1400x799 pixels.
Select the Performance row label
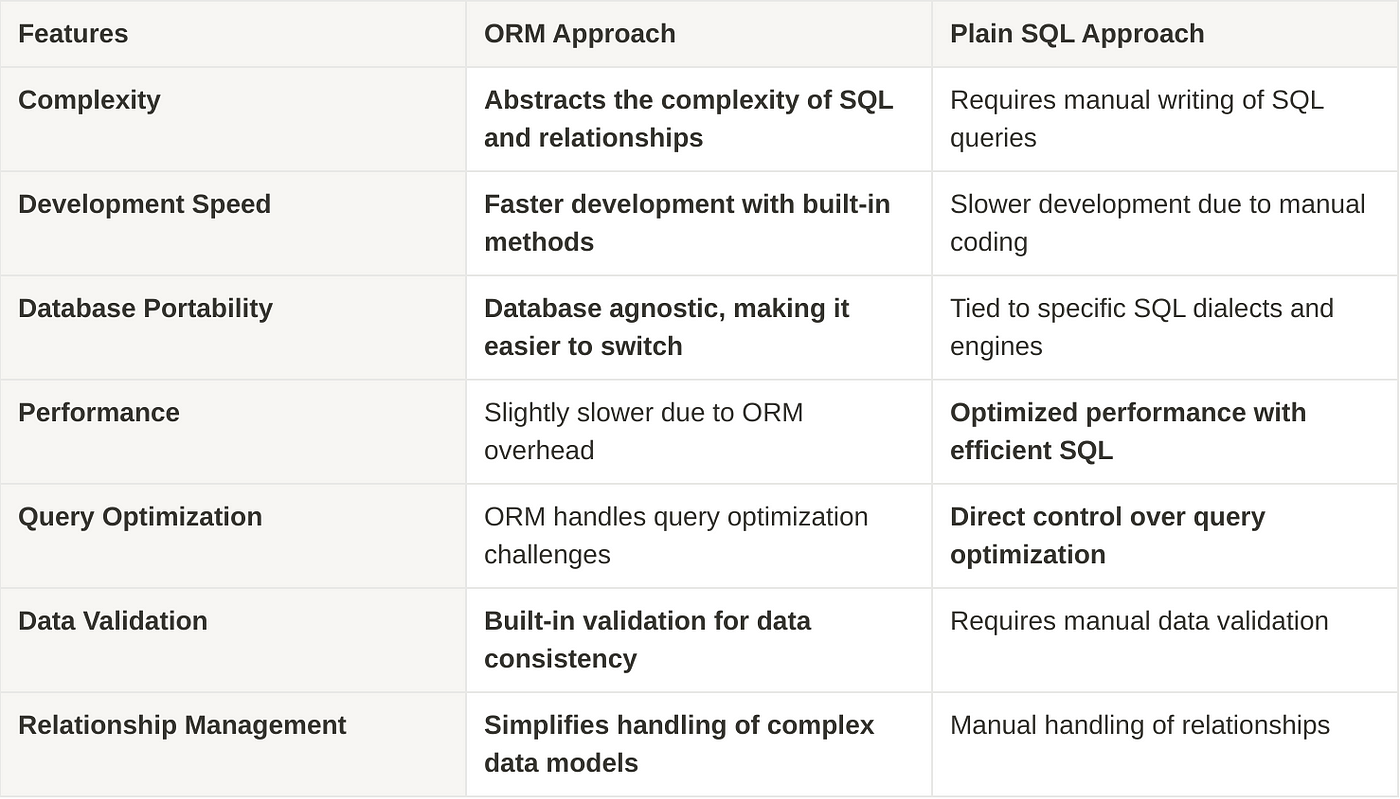[99, 412]
